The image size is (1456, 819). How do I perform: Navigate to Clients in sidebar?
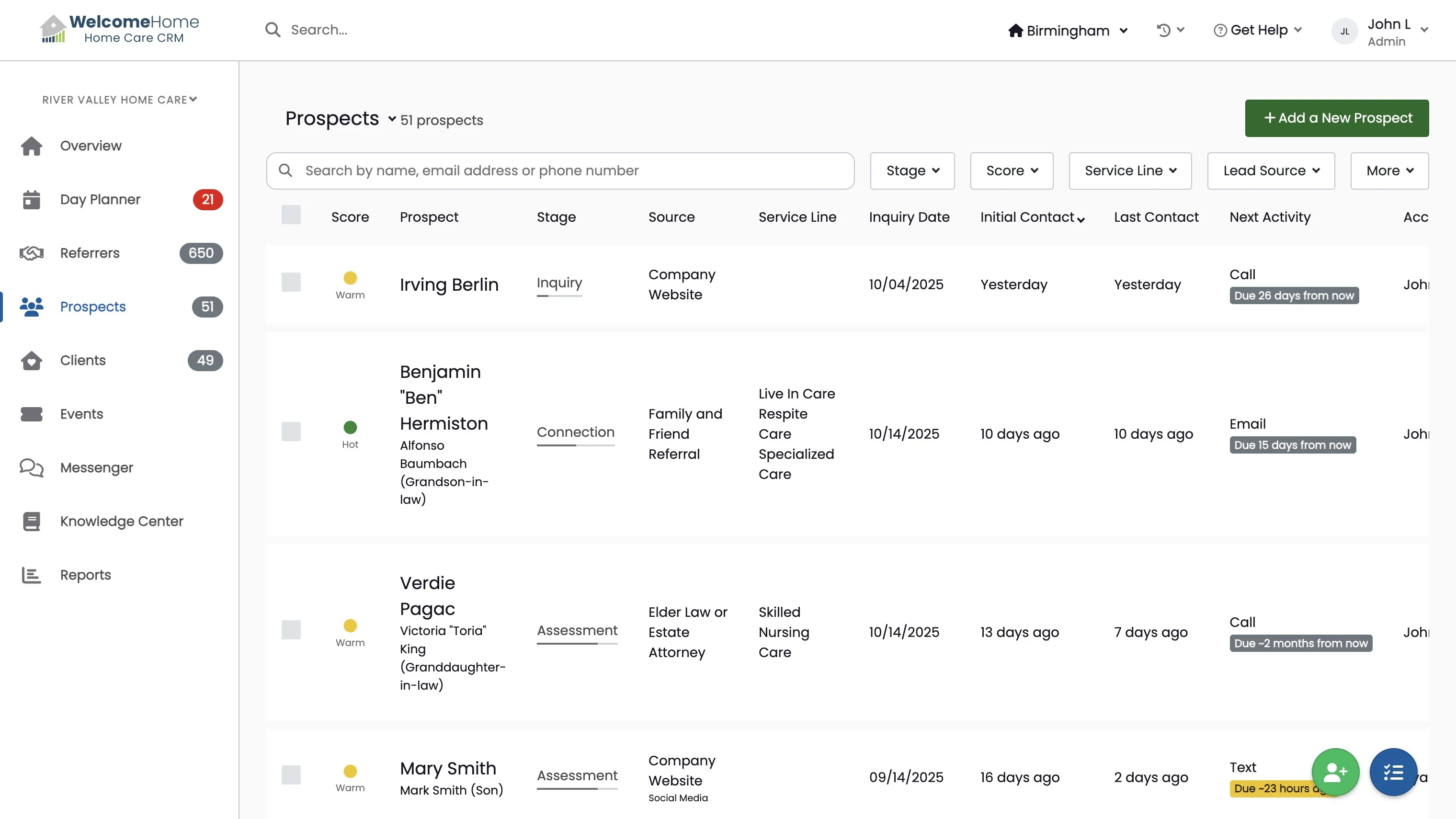[83, 360]
